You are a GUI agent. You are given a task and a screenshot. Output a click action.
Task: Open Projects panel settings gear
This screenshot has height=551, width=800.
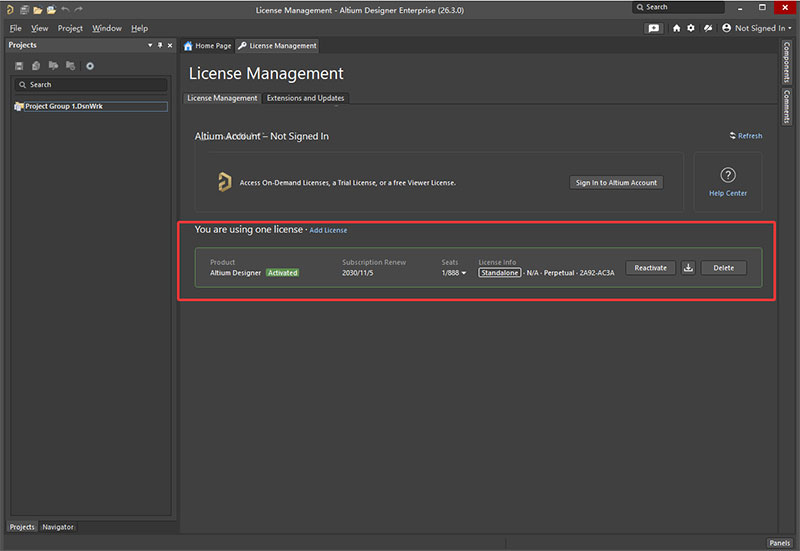pyautogui.click(x=90, y=66)
